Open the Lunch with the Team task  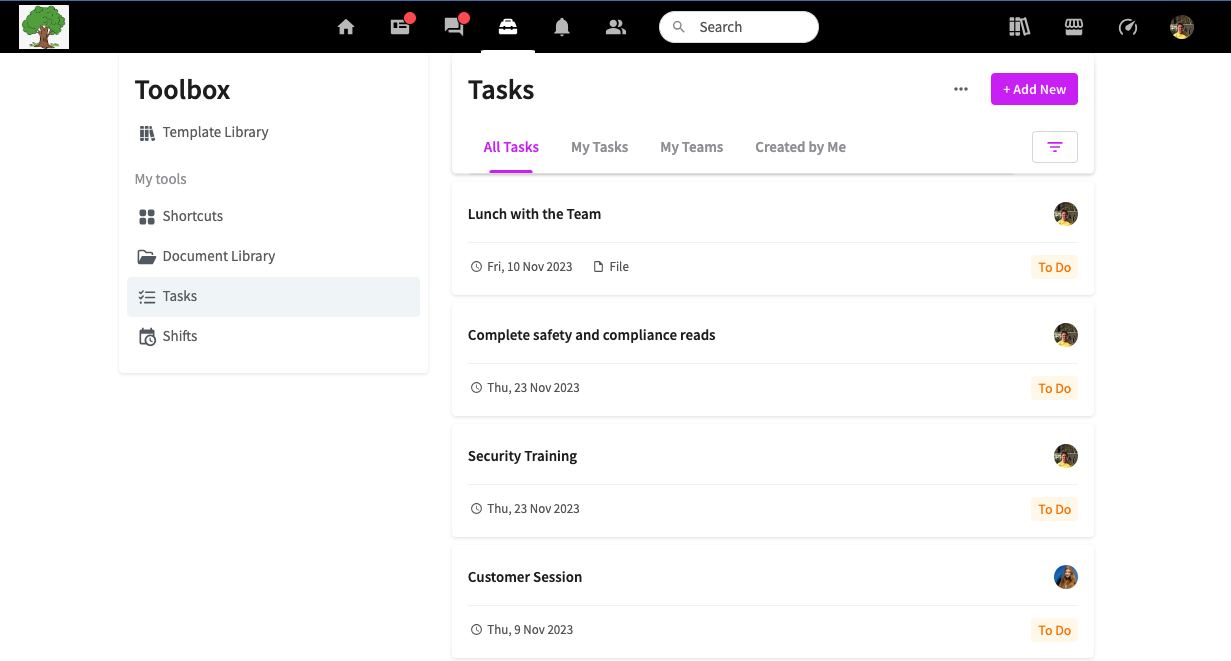(x=534, y=213)
